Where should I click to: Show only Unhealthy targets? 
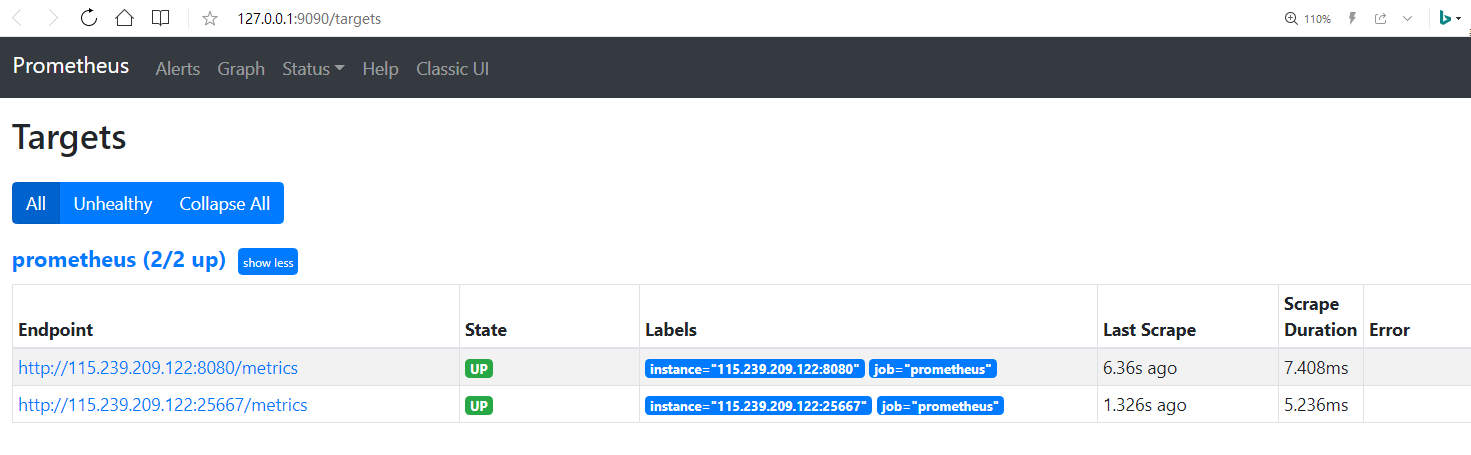pos(113,203)
